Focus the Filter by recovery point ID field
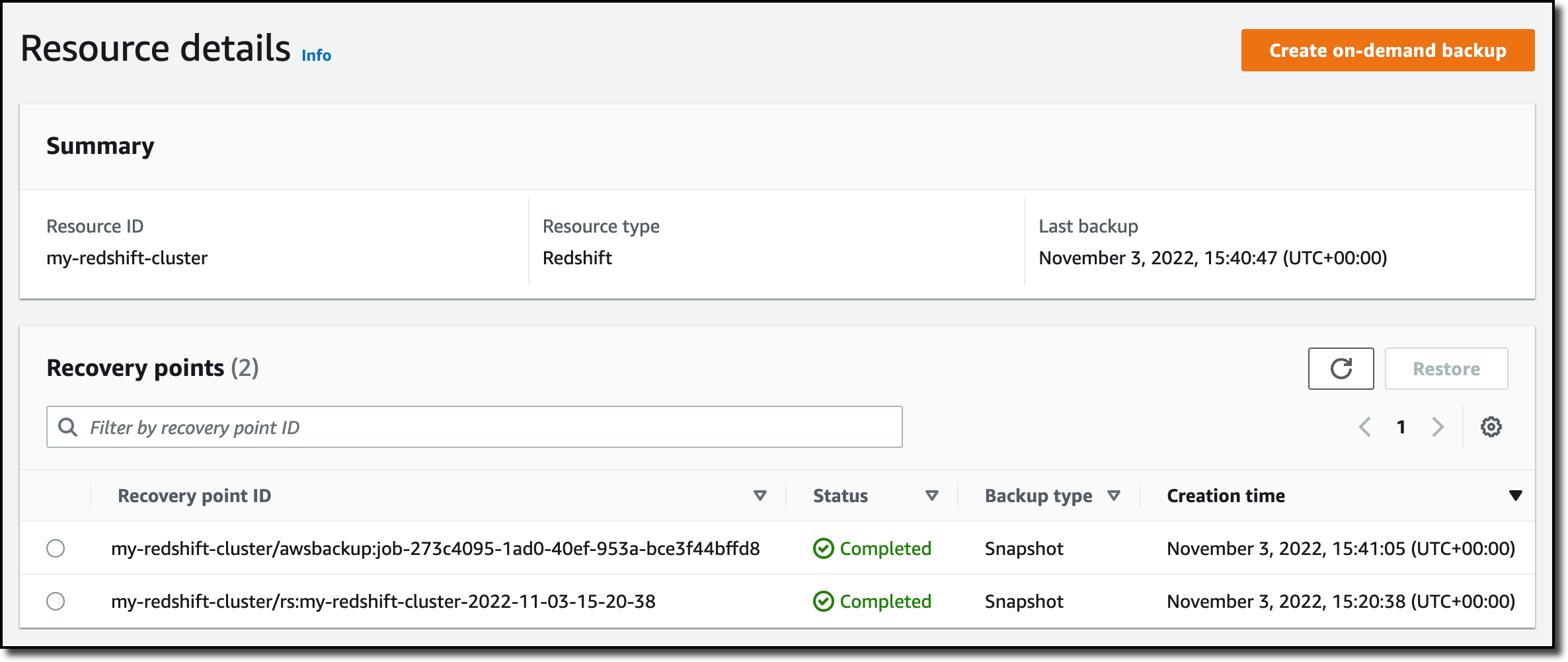 click(x=474, y=427)
